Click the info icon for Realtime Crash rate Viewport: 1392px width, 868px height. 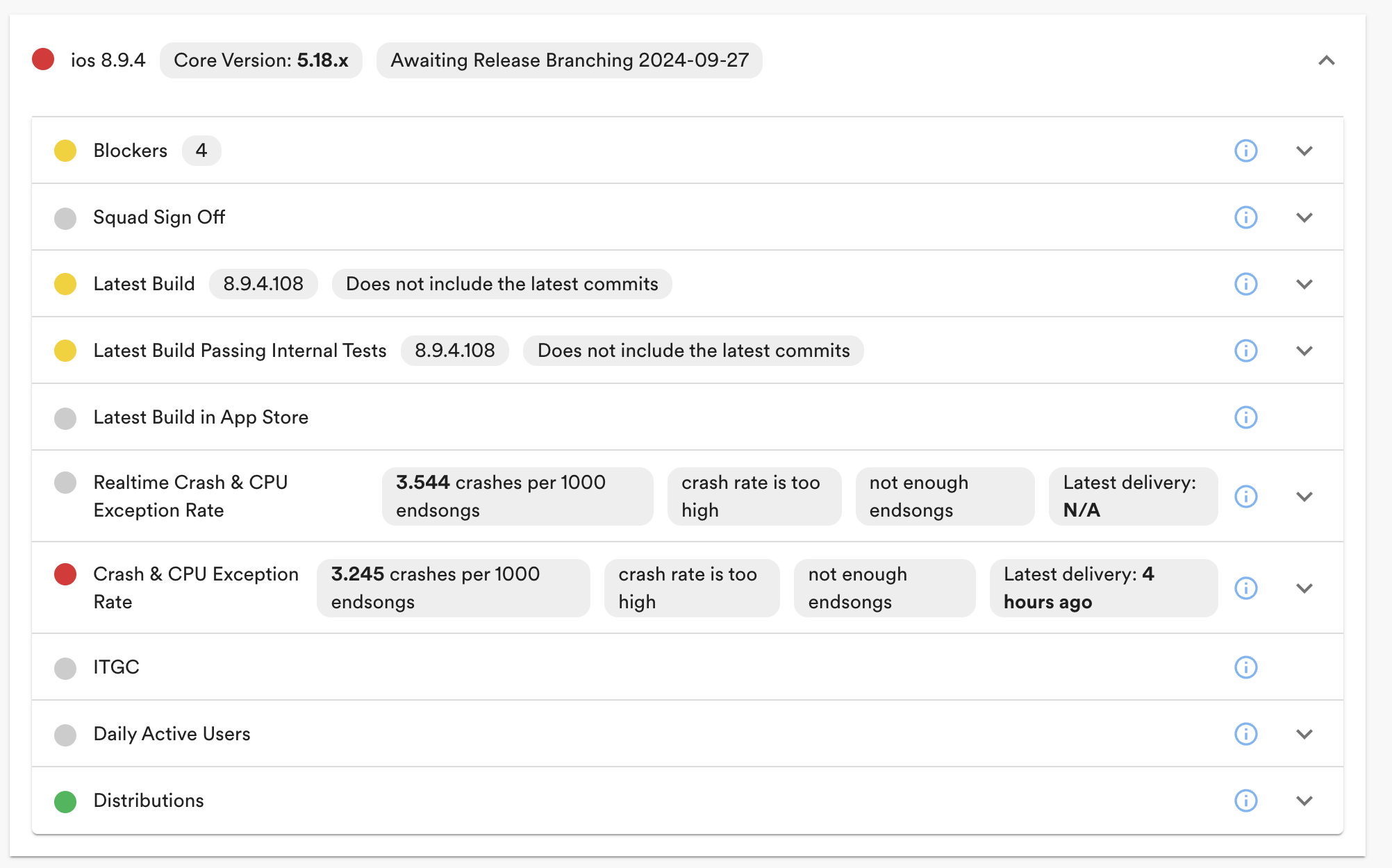[1245, 496]
